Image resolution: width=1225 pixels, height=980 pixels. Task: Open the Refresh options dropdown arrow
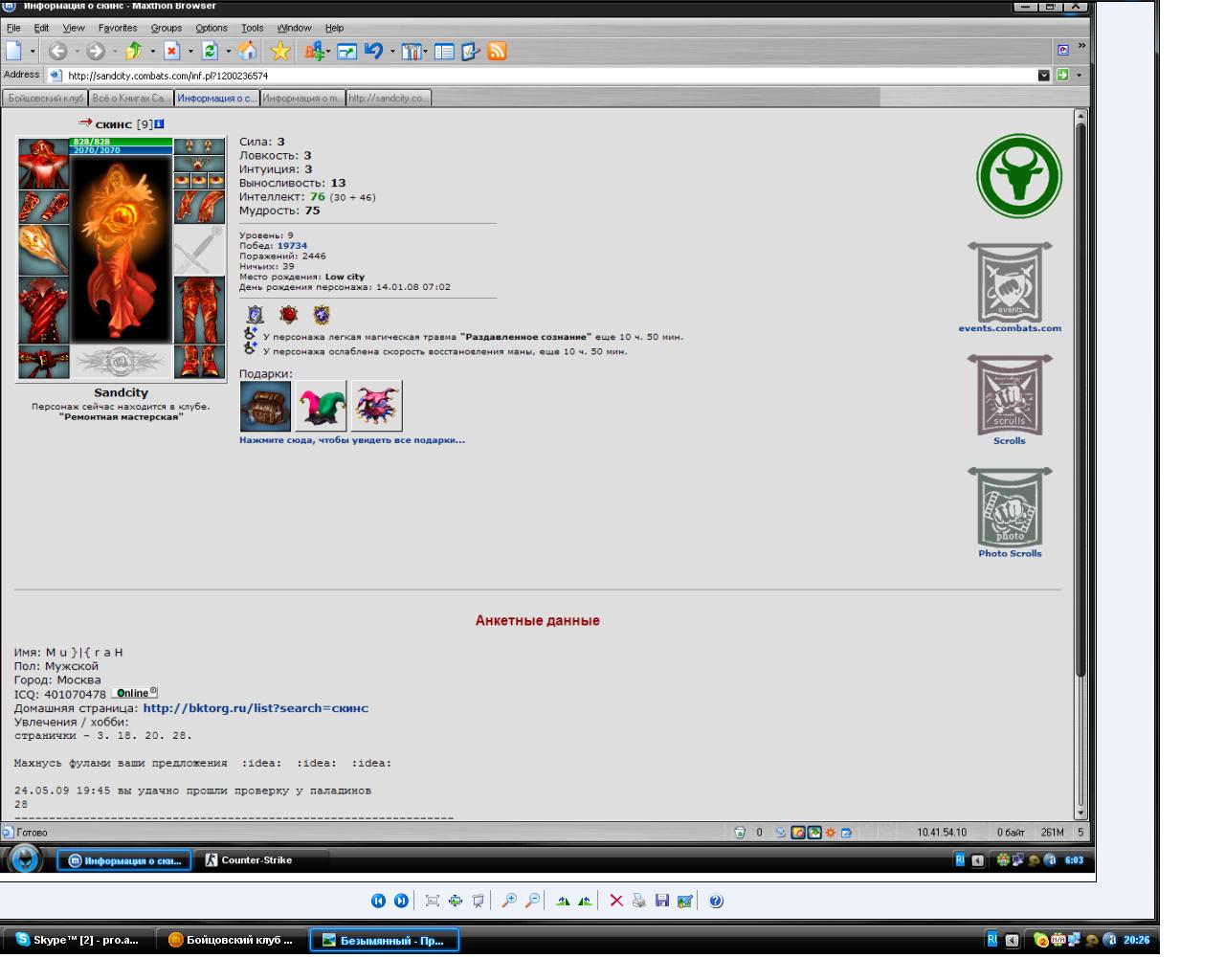click(x=228, y=52)
